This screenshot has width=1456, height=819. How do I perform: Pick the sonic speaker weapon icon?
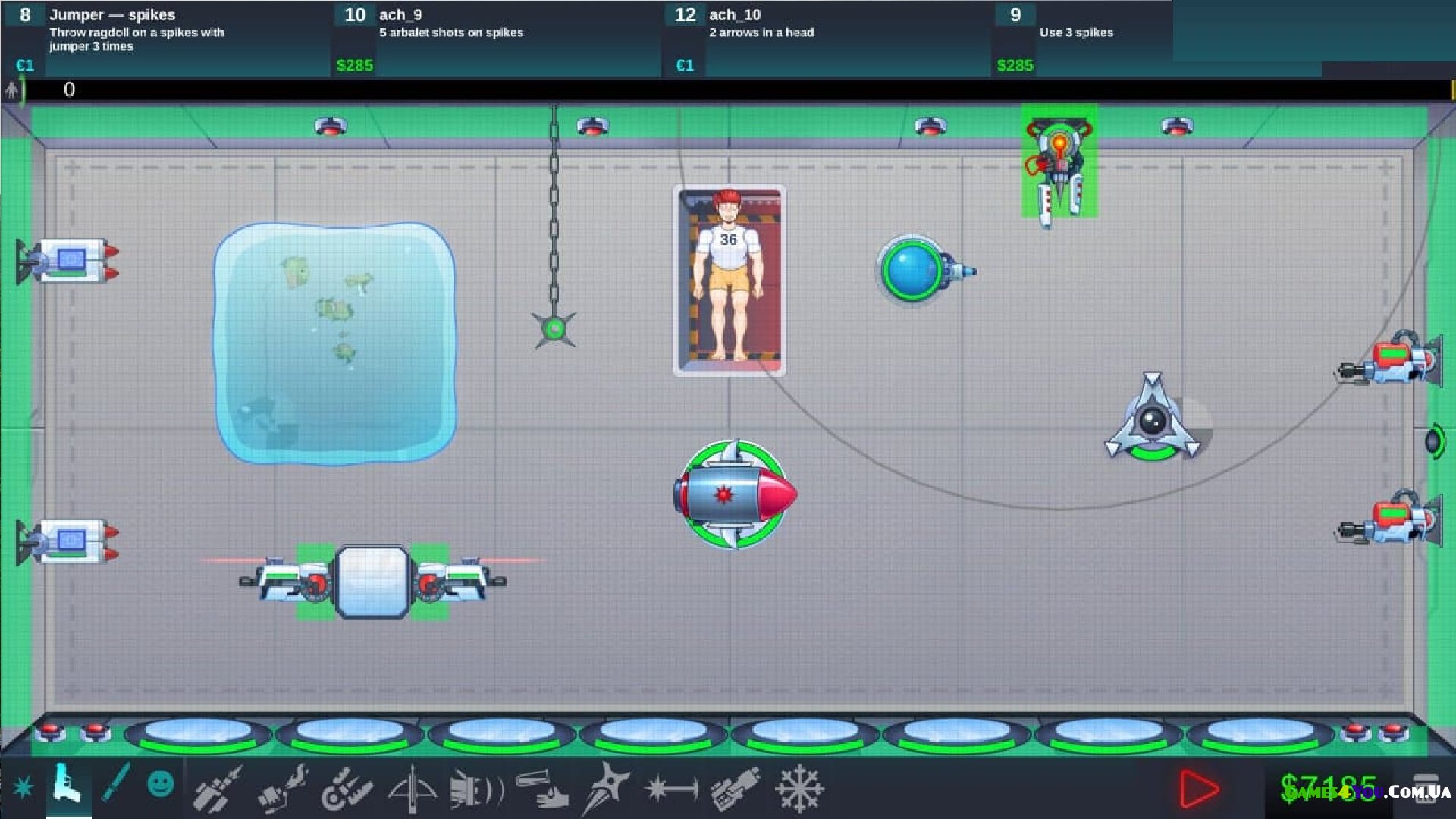pyautogui.click(x=476, y=789)
